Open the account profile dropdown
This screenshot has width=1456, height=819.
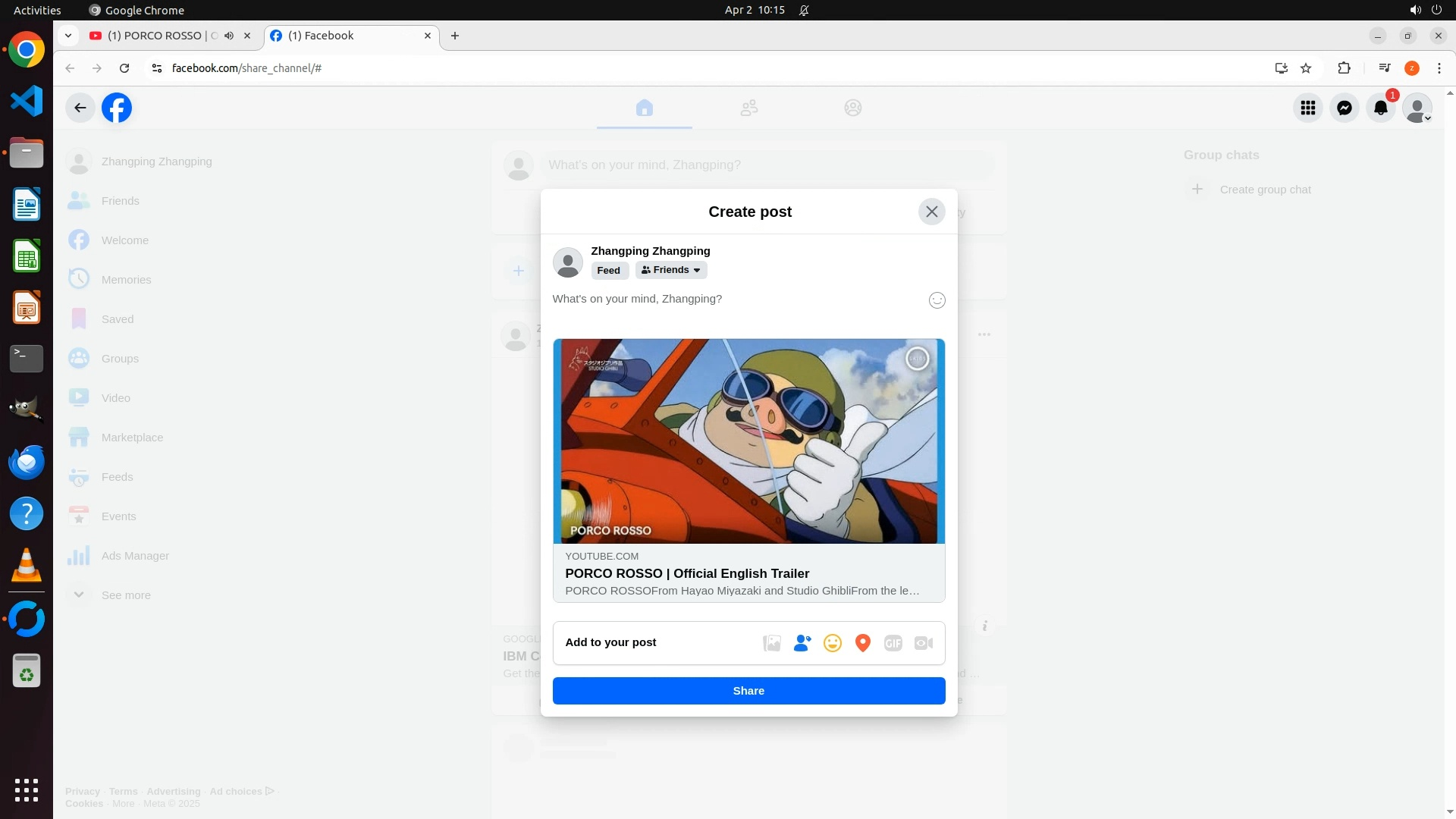pos(1417,108)
